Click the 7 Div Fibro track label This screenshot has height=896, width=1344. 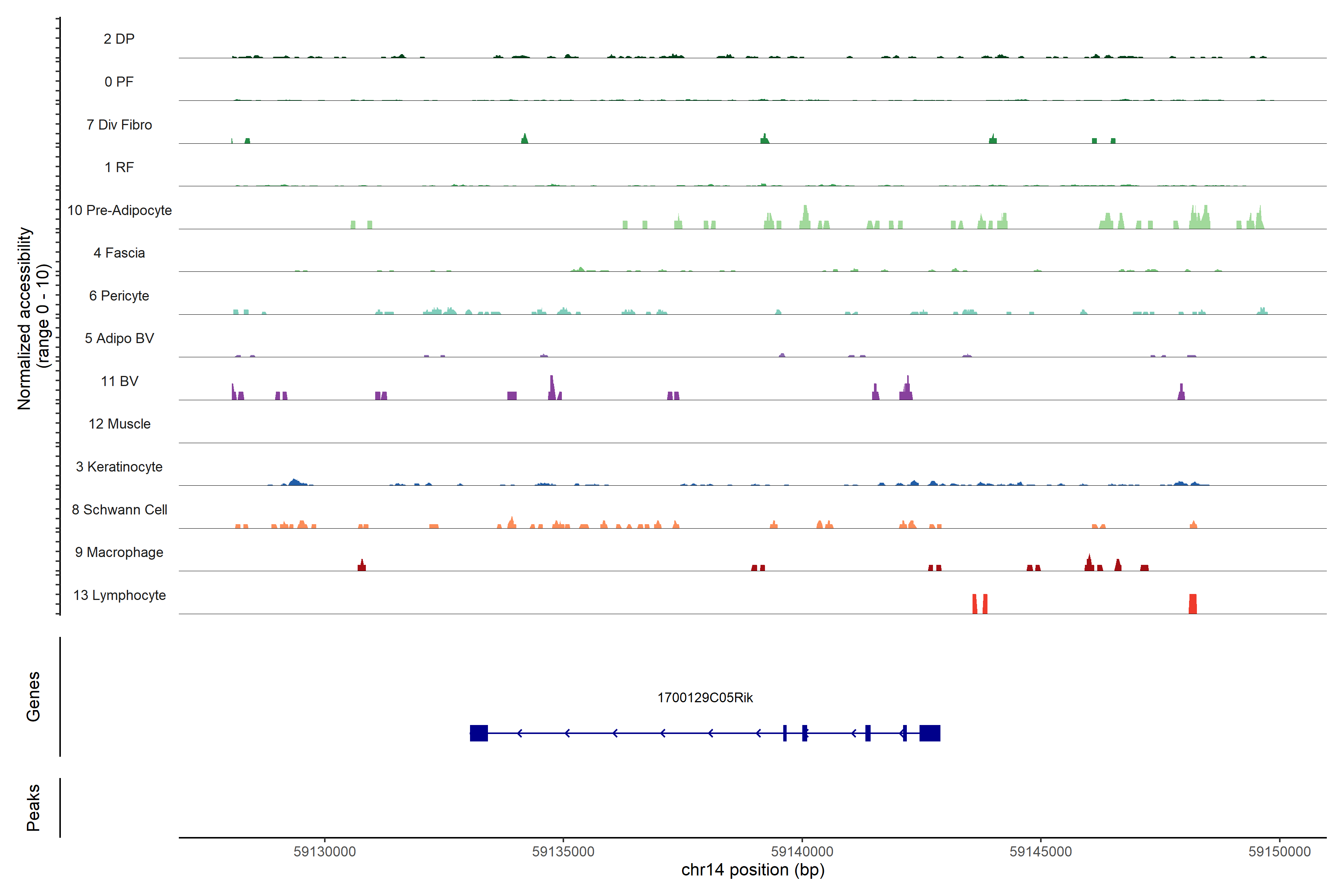pyautogui.click(x=119, y=125)
